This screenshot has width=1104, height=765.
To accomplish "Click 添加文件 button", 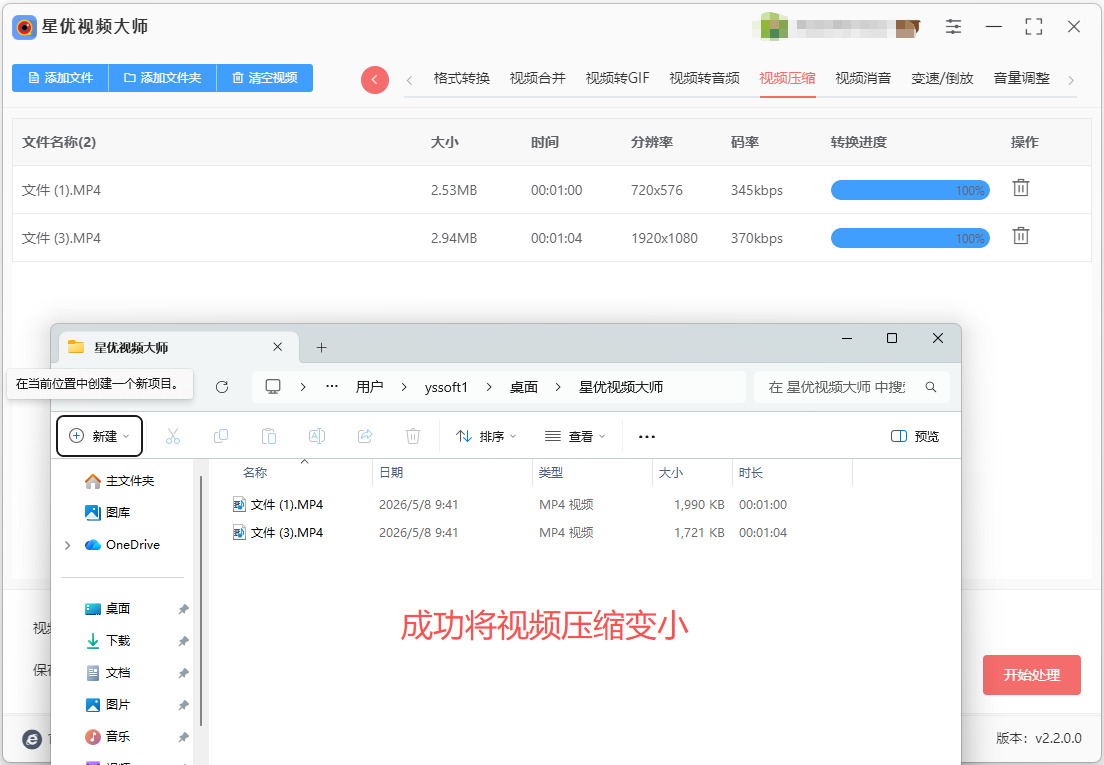I will (x=61, y=78).
